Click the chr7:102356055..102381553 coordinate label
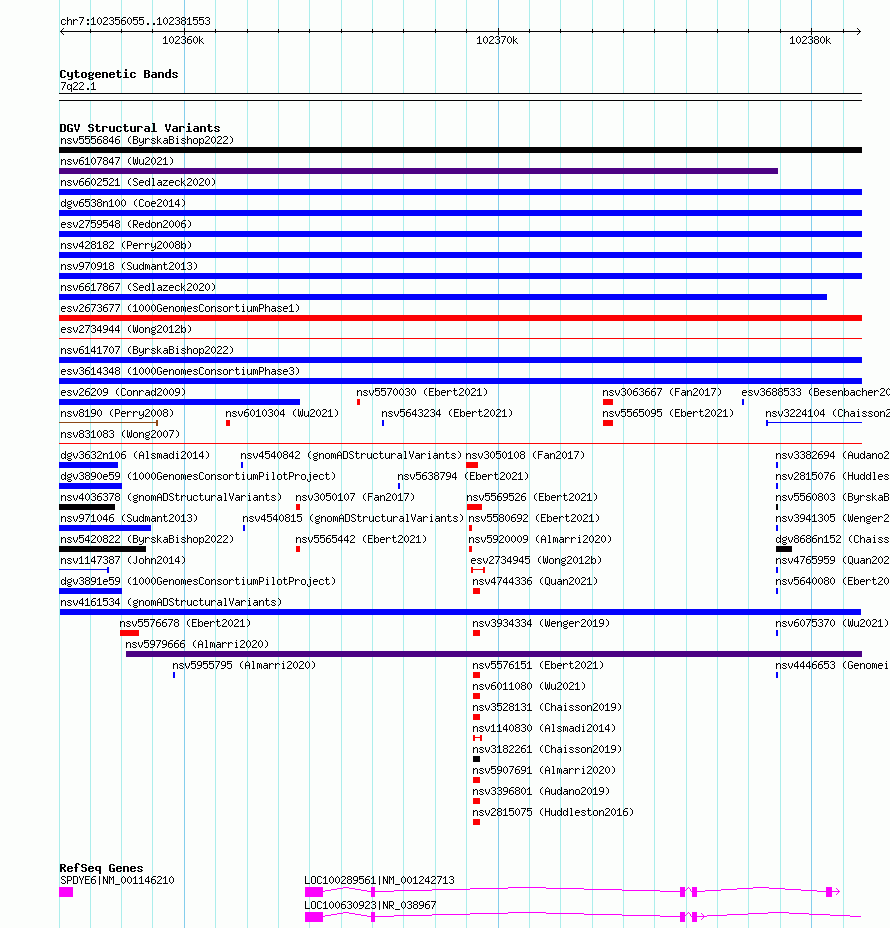This screenshot has width=890, height=928. [135, 21]
